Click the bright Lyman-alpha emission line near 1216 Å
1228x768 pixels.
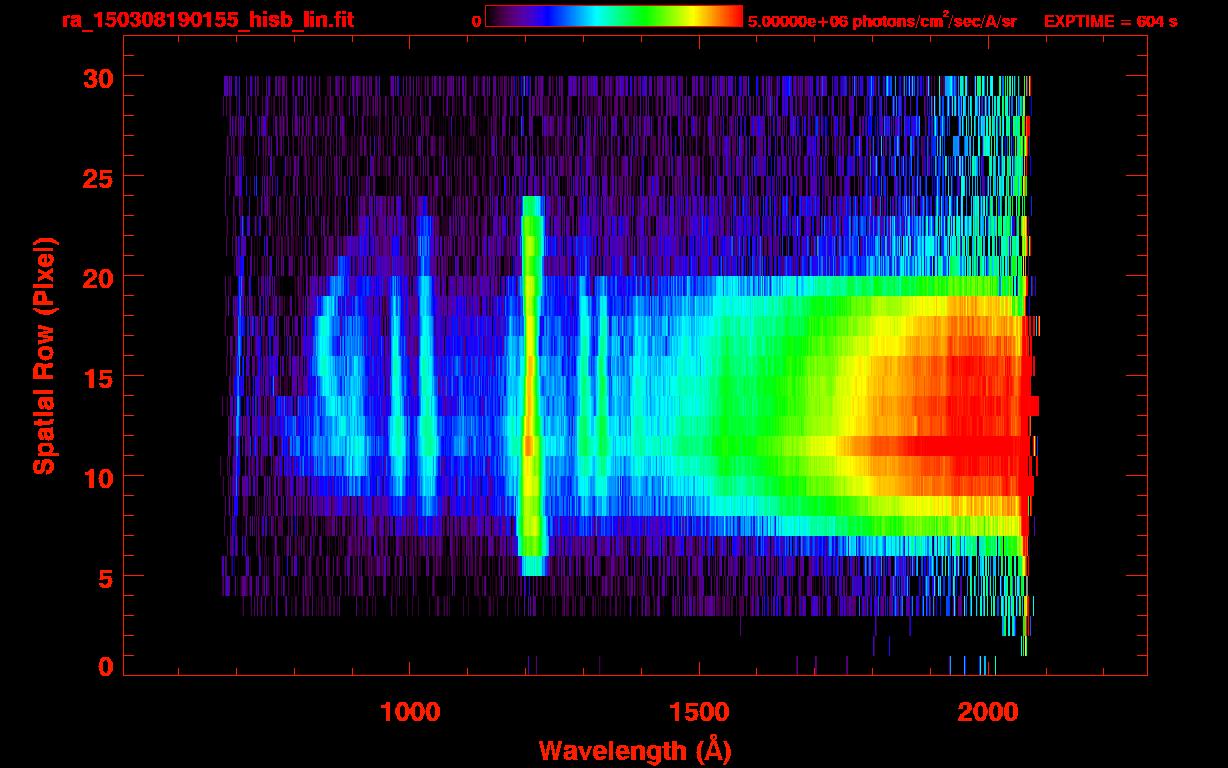532,386
